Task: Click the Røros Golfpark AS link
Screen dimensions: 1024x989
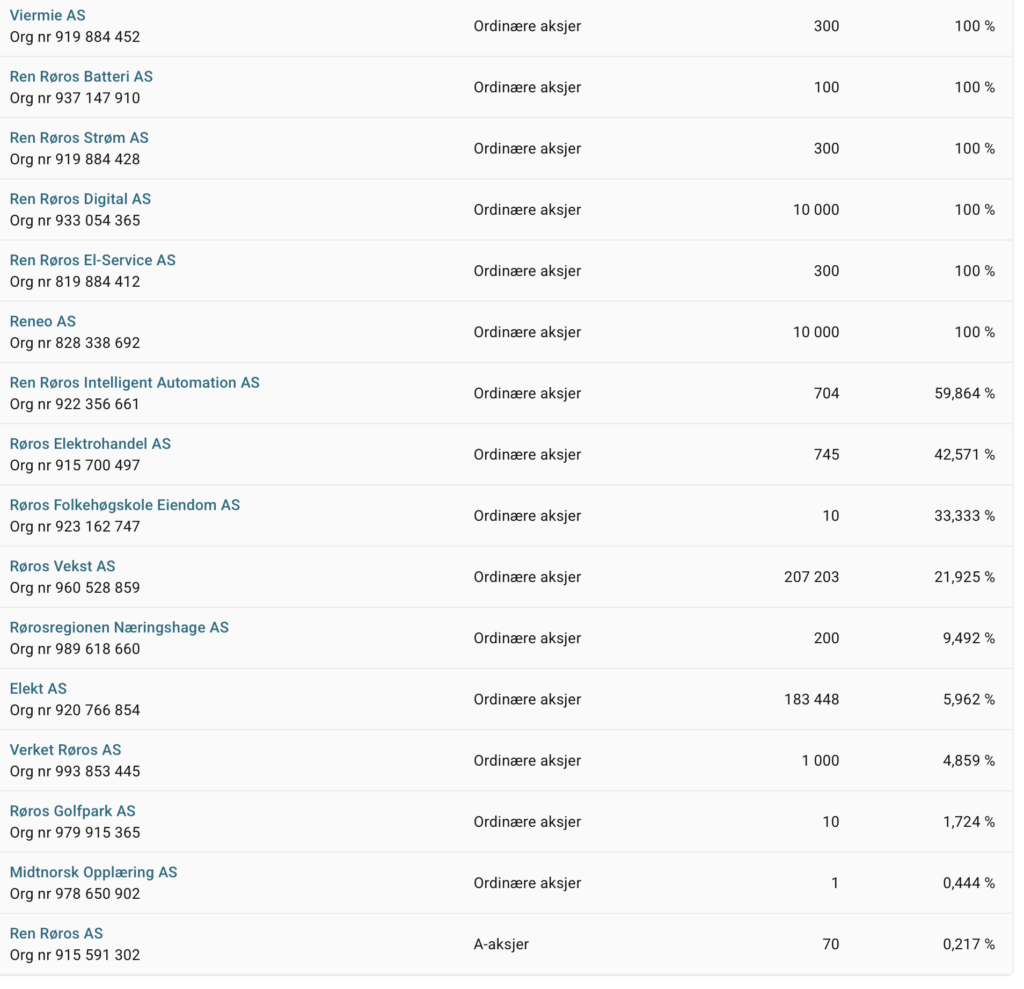Action: pyautogui.click(x=72, y=811)
